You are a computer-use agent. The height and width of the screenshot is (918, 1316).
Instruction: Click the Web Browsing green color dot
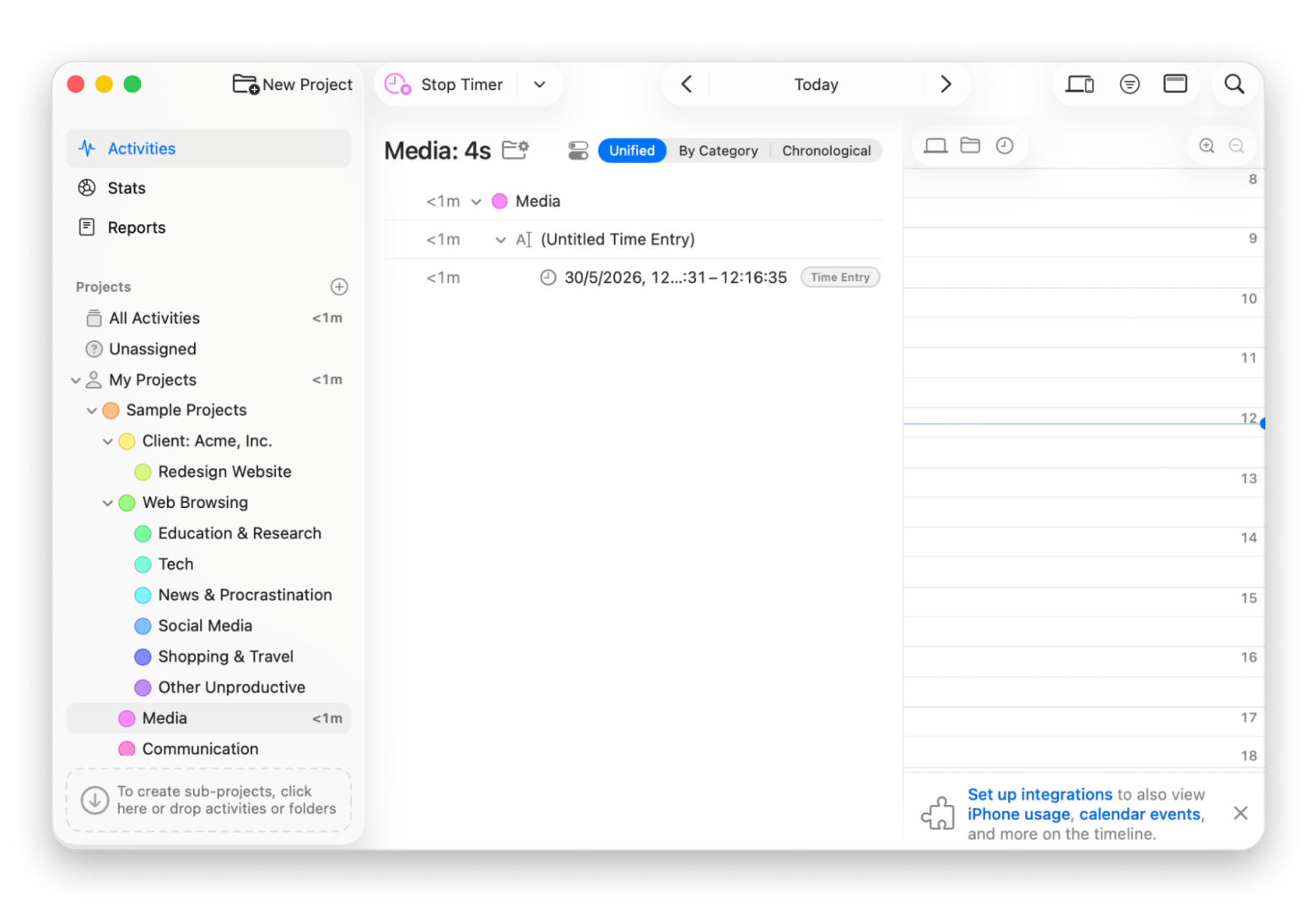click(x=127, y=503)
